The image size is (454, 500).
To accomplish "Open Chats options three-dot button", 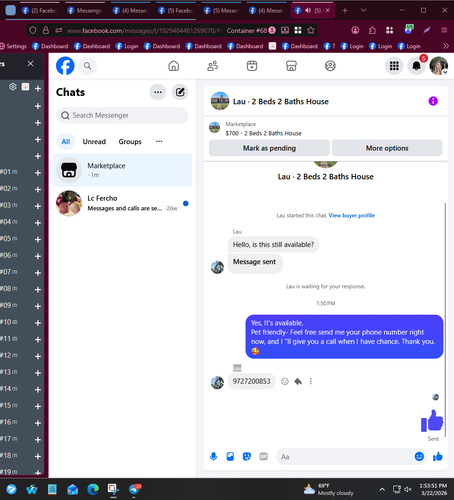I will coord(158,92).
